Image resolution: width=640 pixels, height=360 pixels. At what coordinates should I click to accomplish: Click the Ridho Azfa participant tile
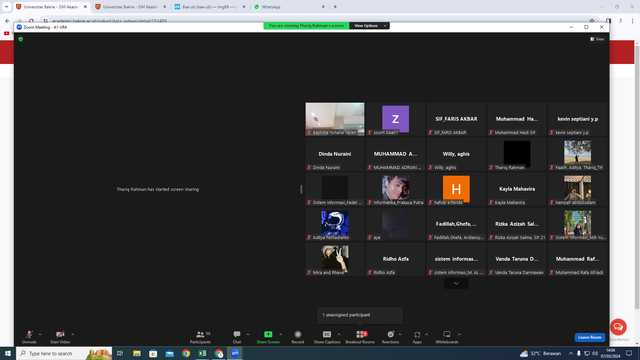pyautogui.click(x=395, y=259)
